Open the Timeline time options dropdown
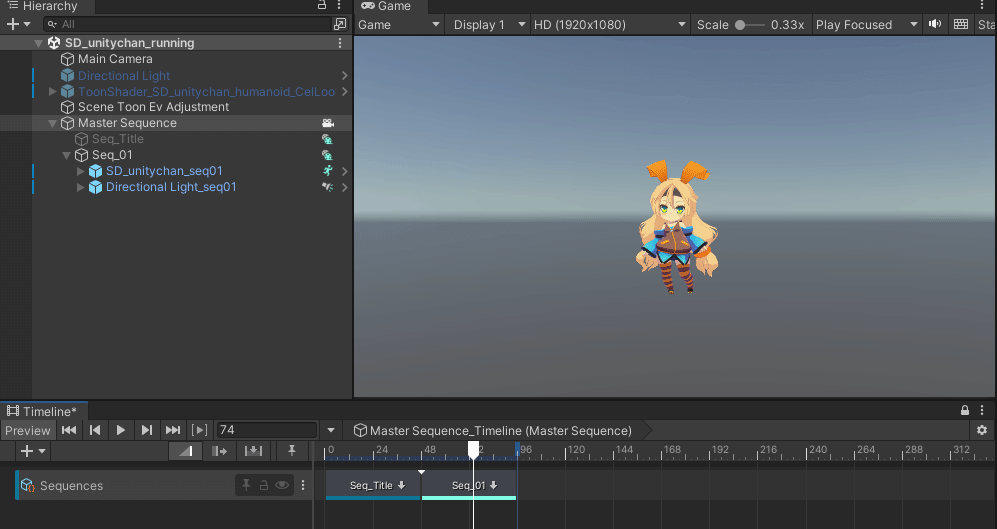 coord(331,430)
